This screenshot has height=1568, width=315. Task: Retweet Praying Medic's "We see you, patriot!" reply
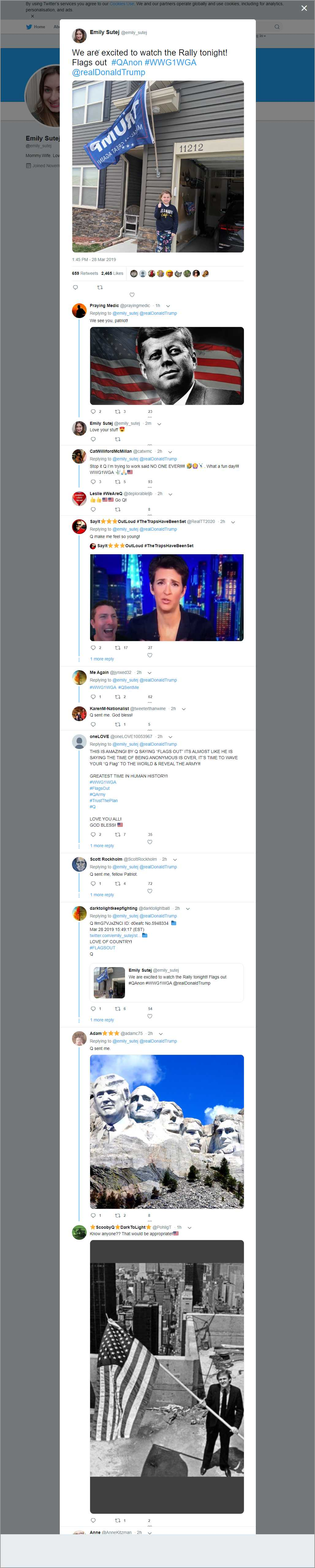(118, 412)
